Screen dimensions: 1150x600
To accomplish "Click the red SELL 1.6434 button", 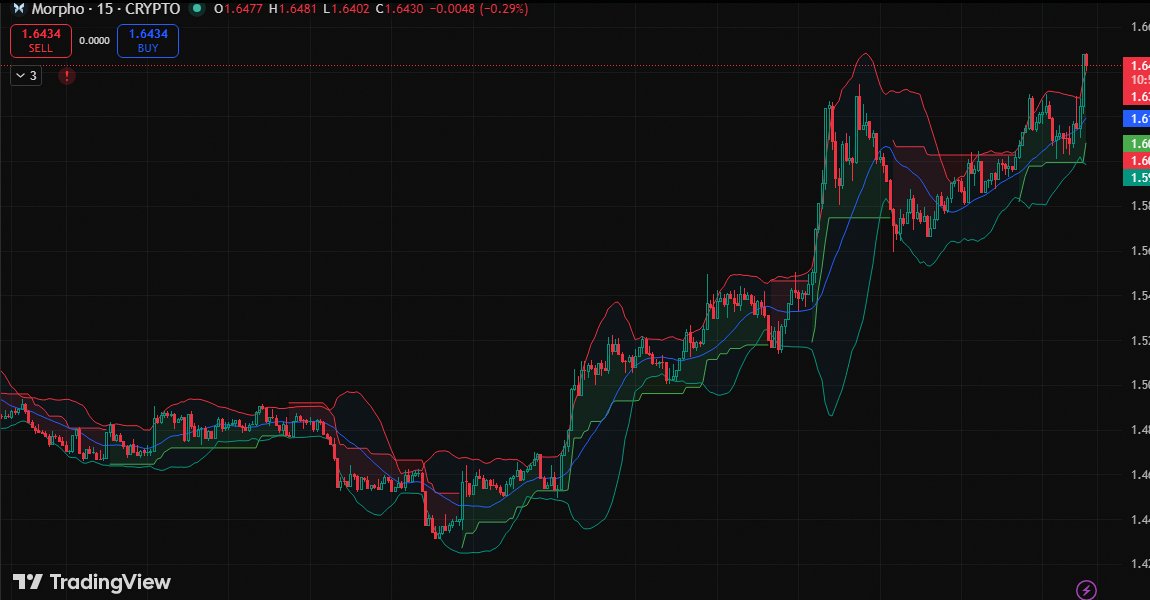I will (x=40, y=40).
